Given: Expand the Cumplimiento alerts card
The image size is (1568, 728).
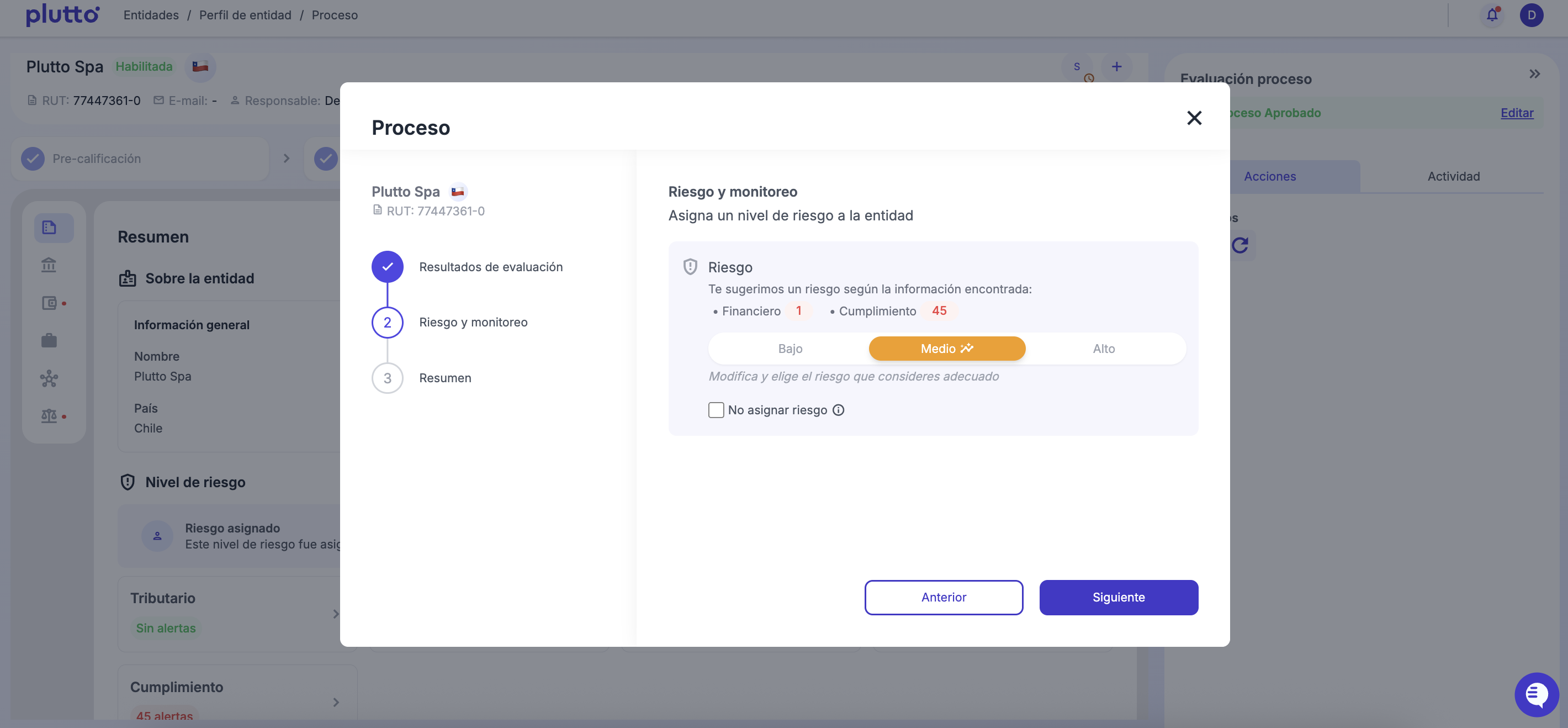Looking at the screenshot, I should coord(335,703).
